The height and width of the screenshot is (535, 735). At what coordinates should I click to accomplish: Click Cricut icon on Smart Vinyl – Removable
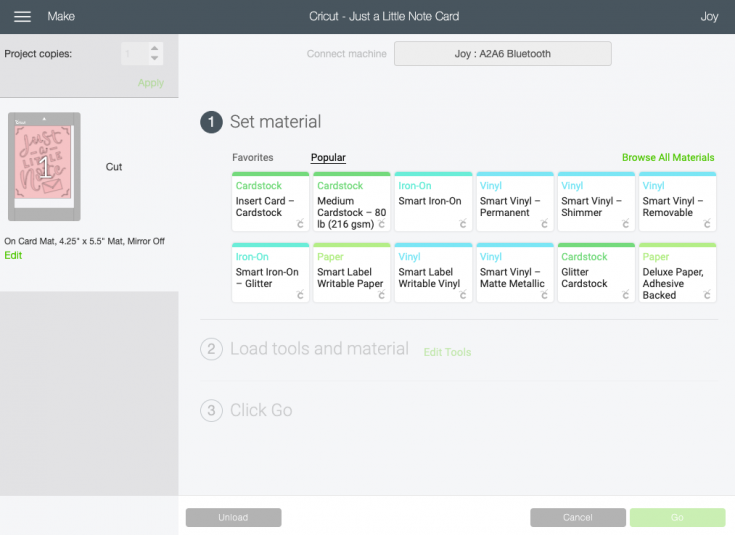(707, 224)
